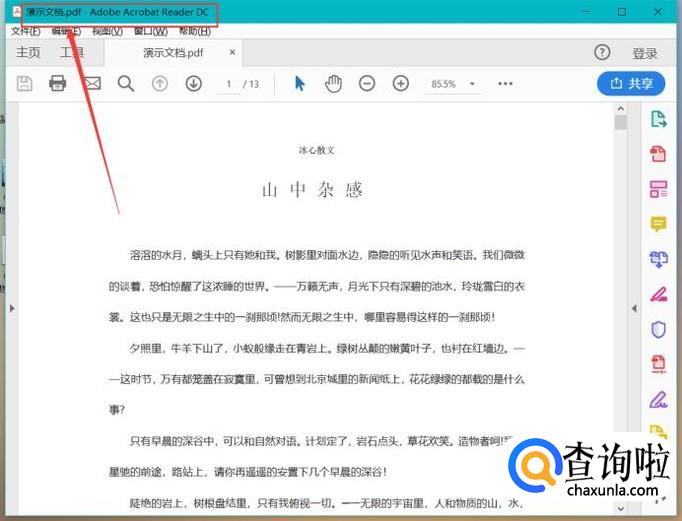682x521 pixels.
Task: Open Fill & Sign pen tool
Action: point(659,400)
